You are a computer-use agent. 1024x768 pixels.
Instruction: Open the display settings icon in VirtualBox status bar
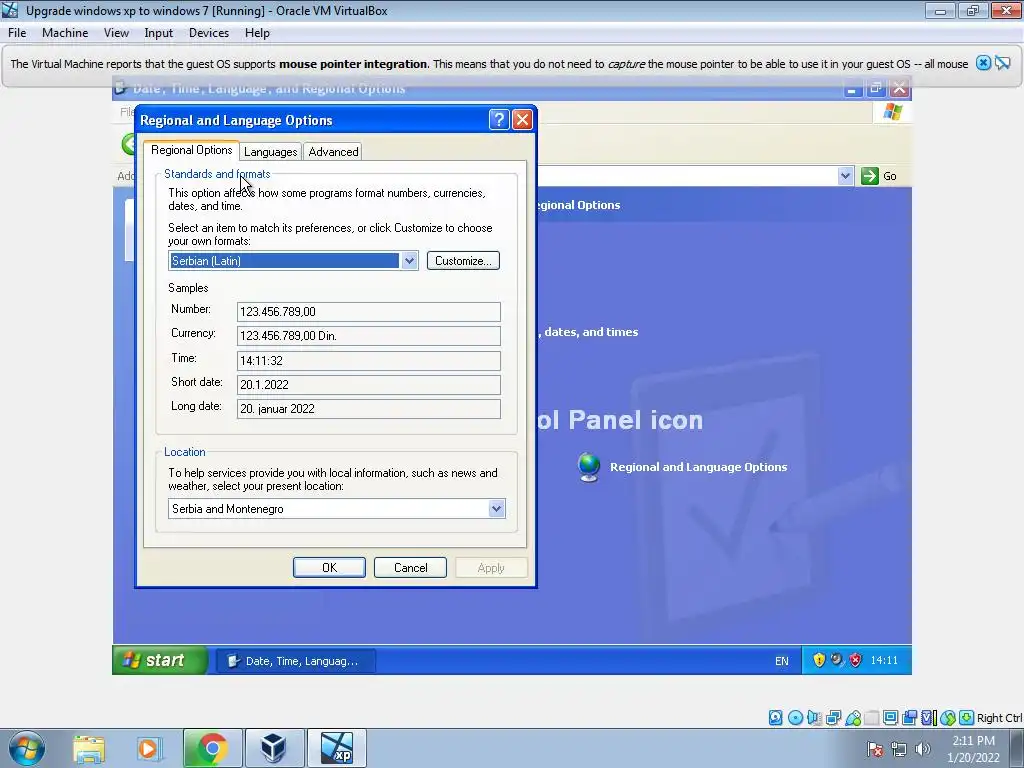pos(890,718)
